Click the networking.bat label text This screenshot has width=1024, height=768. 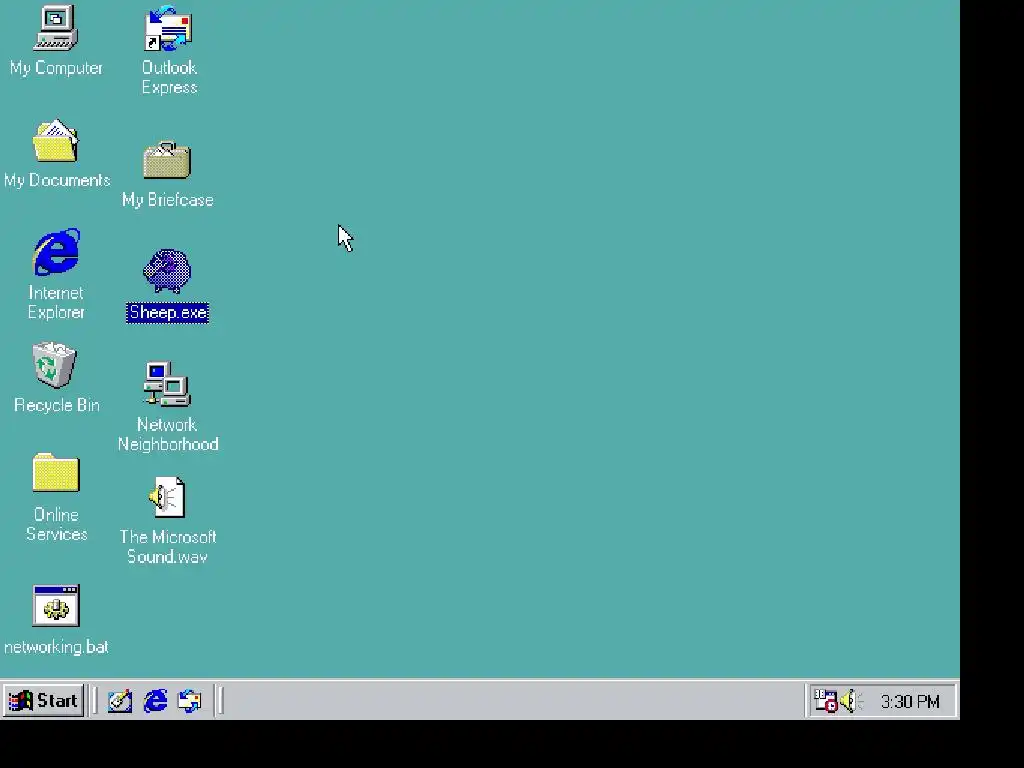click(56, 647)
